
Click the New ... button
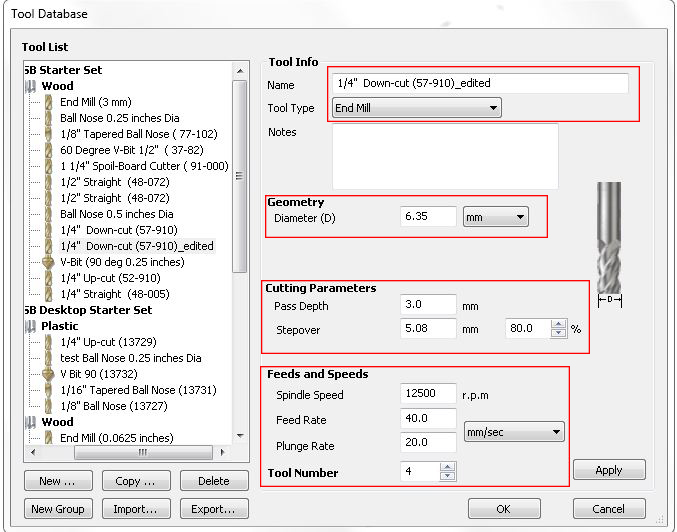[58, 481]
